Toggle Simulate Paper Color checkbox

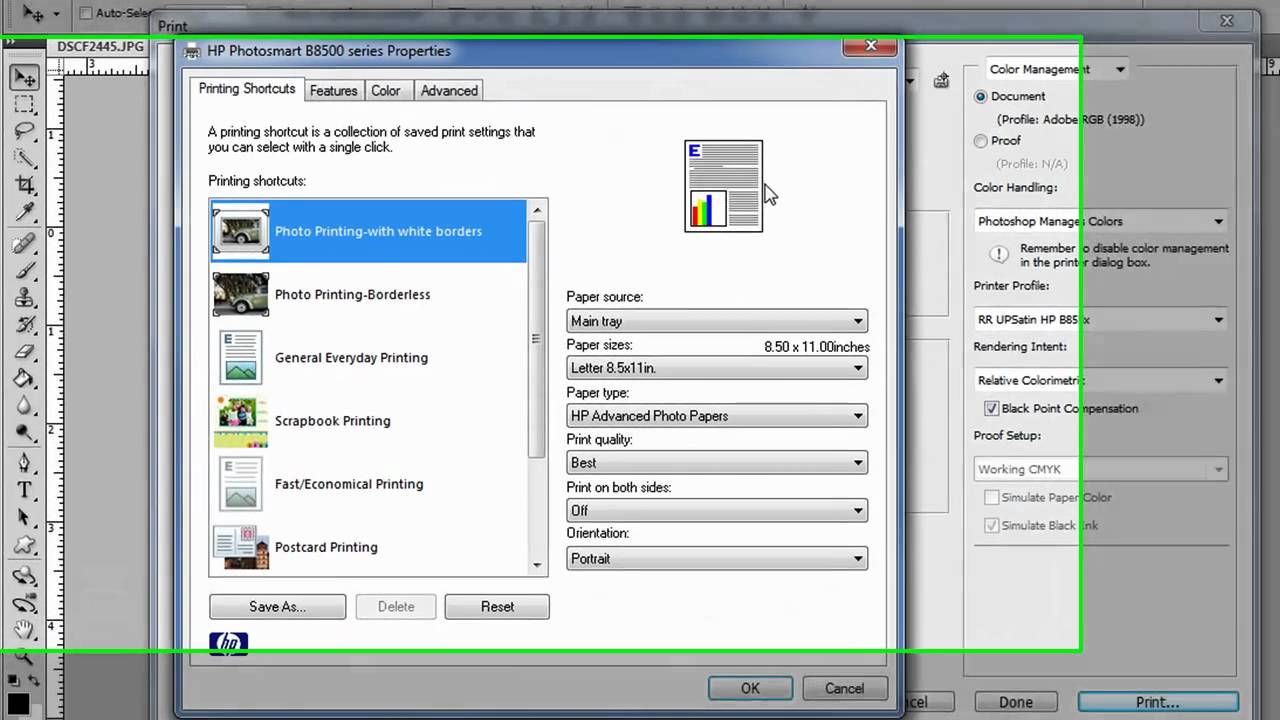tap(992, 497)
